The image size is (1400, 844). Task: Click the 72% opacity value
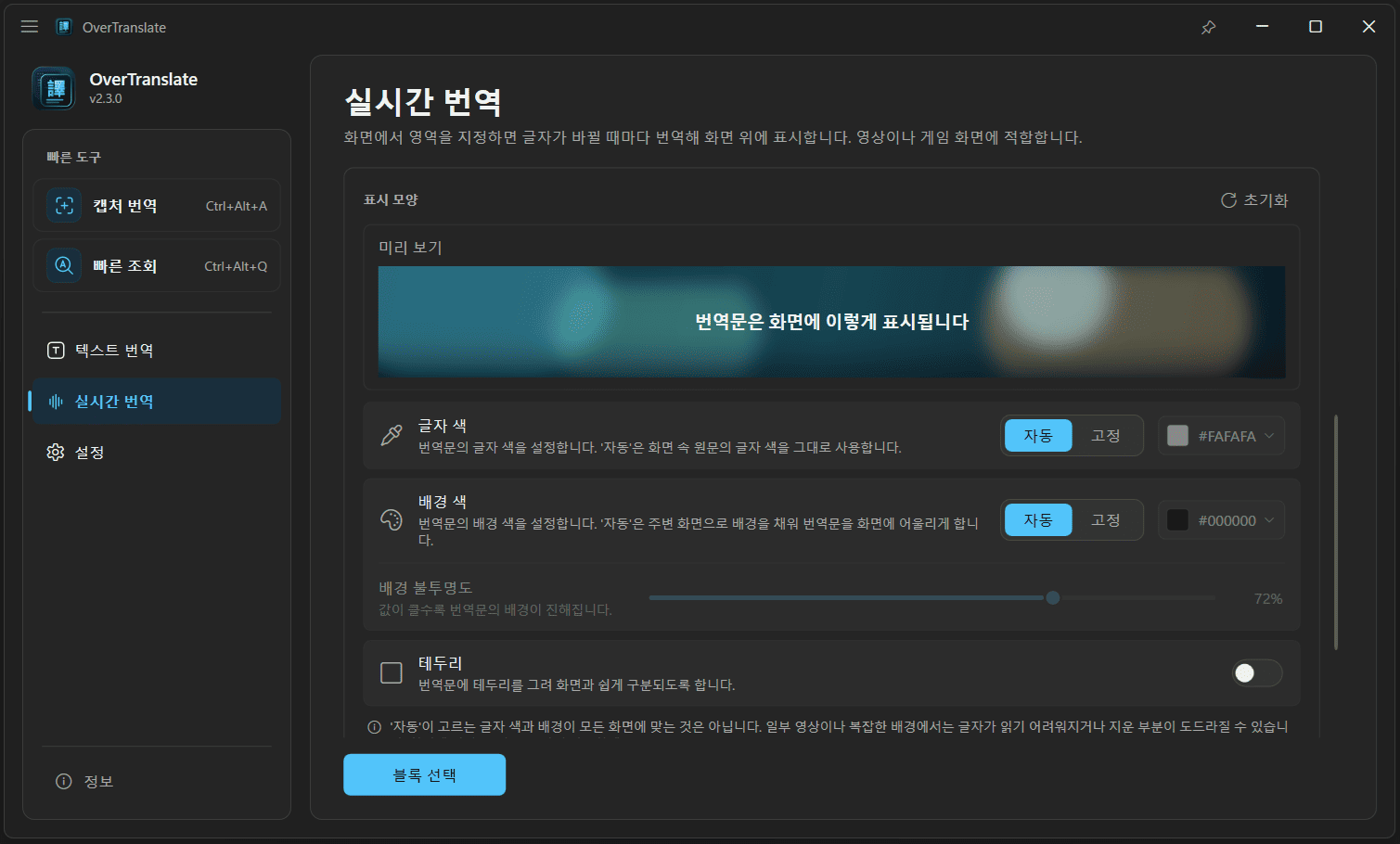1268,599
